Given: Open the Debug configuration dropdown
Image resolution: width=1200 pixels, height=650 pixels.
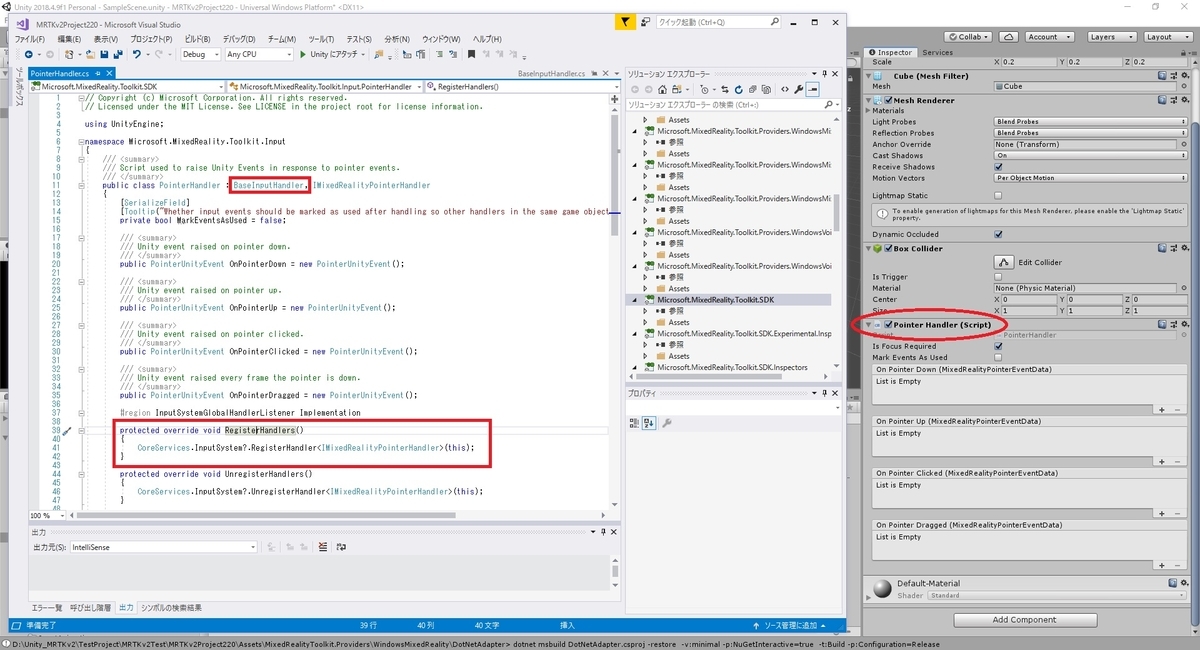Looking at the screenshot, I should pyautogui.click(x=200, y=54).
